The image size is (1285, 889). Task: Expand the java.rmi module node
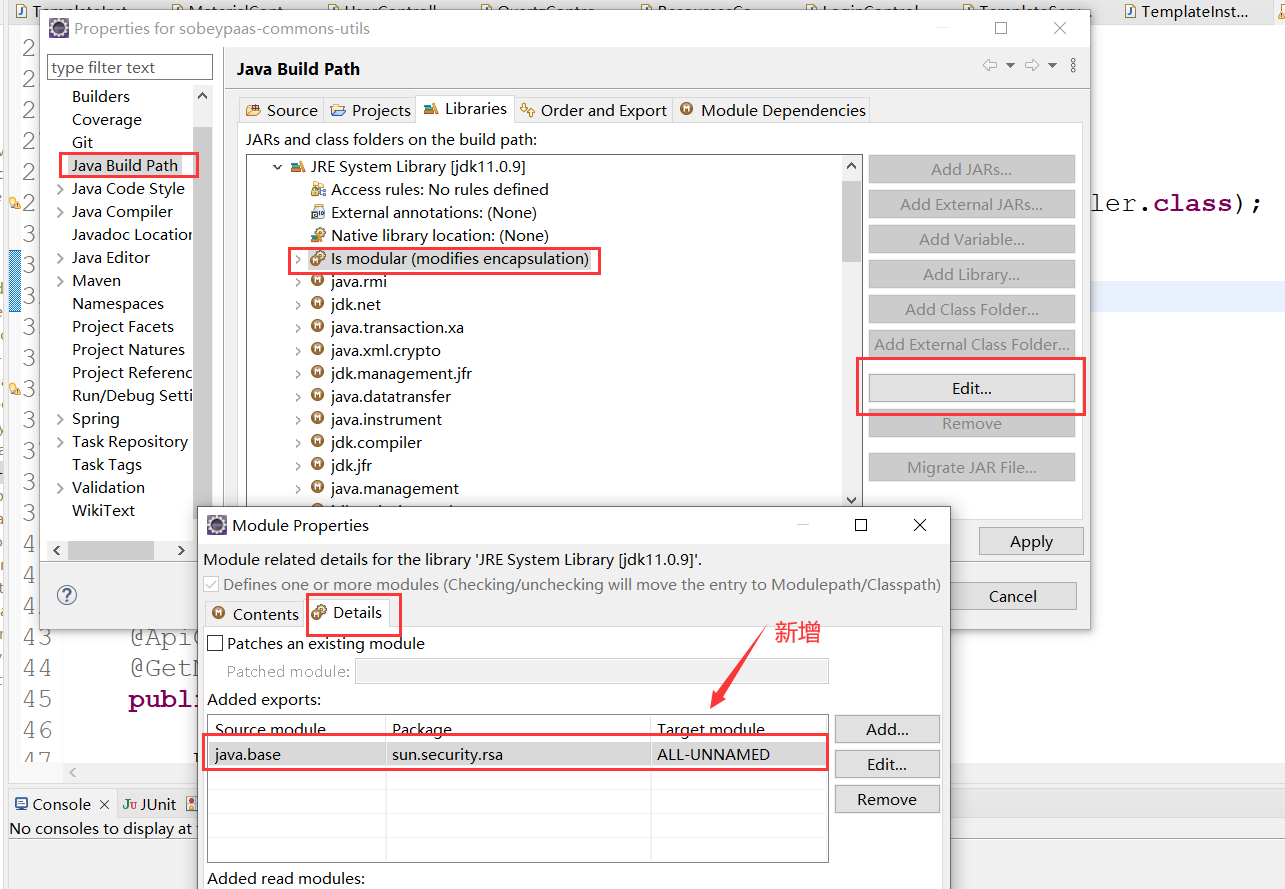300,282
